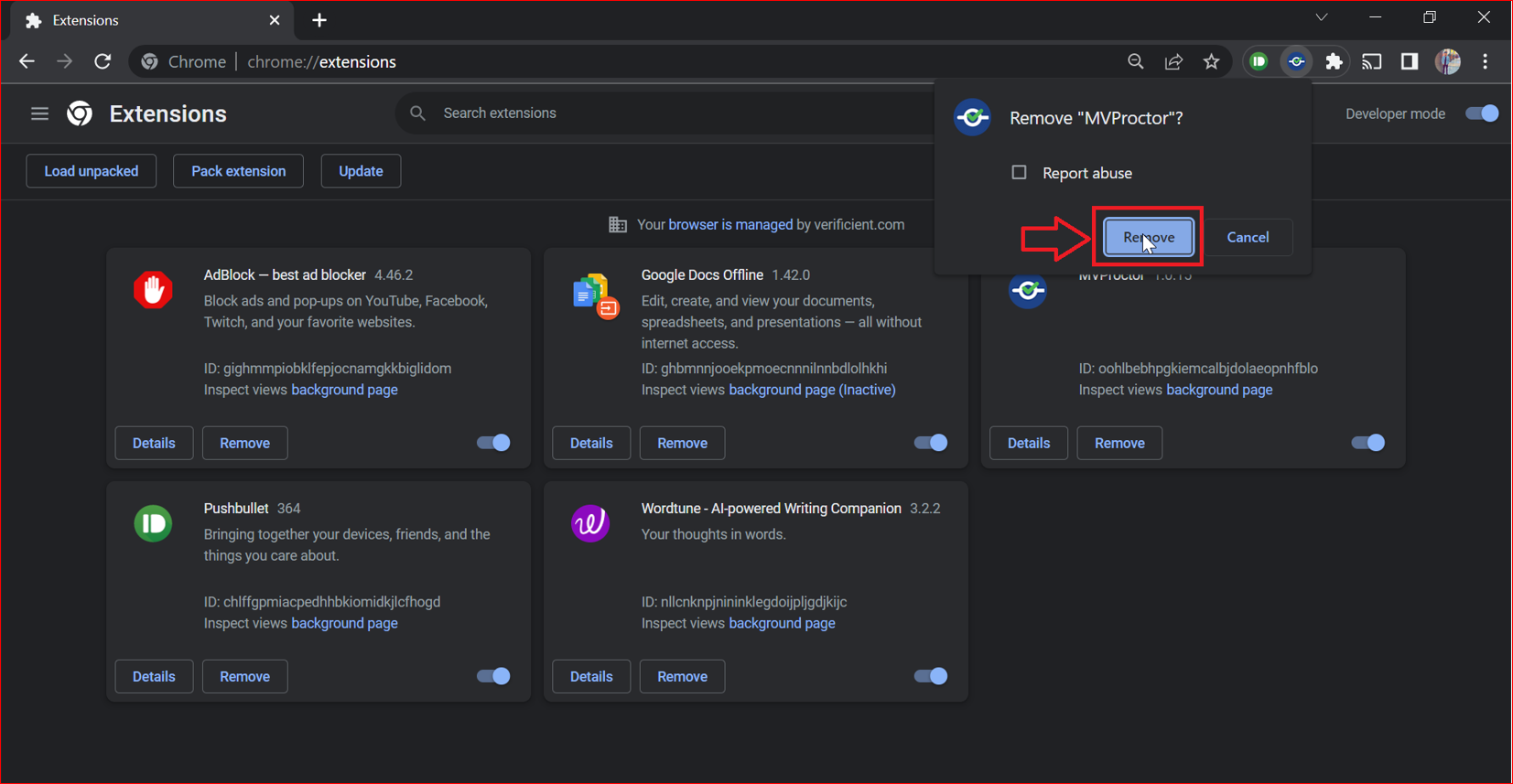This screenshot has height=784, width=1513.
Task: Open the Chrome profile avatar
Action: coord(1448,61)
